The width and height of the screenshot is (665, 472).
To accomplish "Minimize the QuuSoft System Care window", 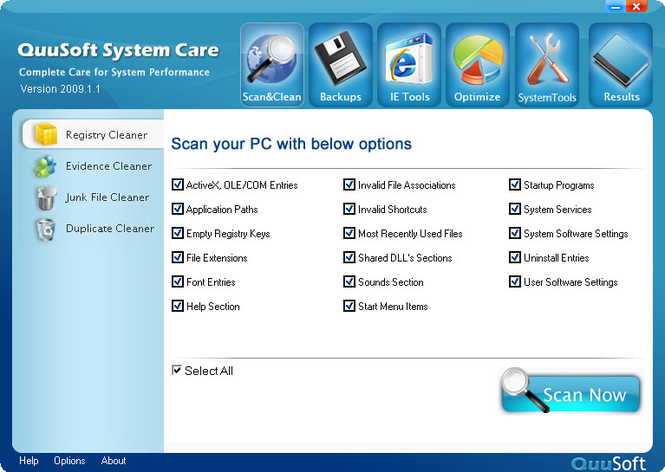I will pyautogui.click(x=615, y=6).
